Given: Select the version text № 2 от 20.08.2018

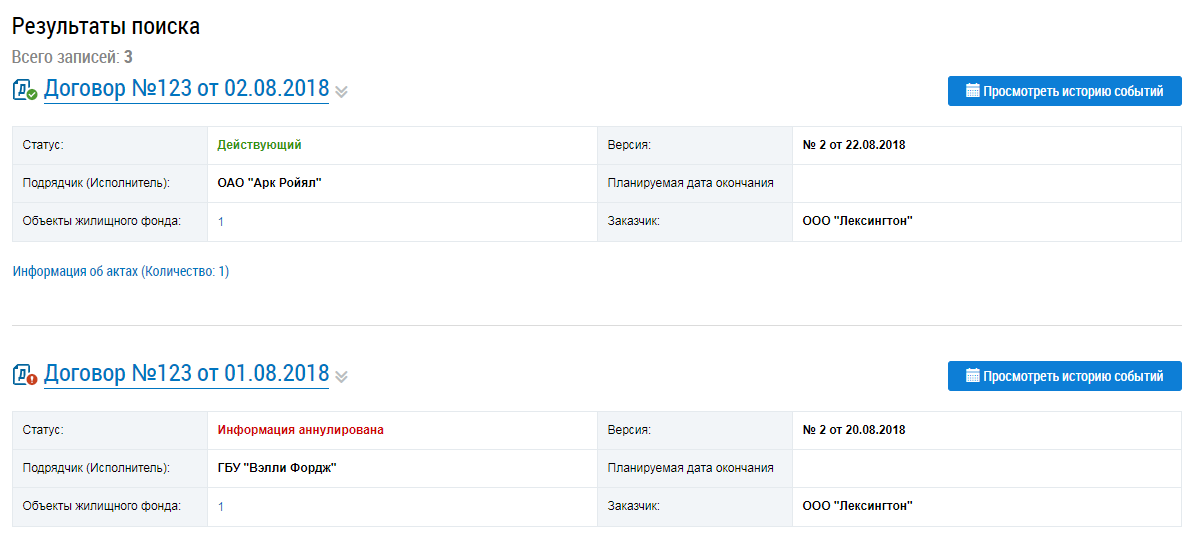Looking at the screenshot, I should click(853, 430).
